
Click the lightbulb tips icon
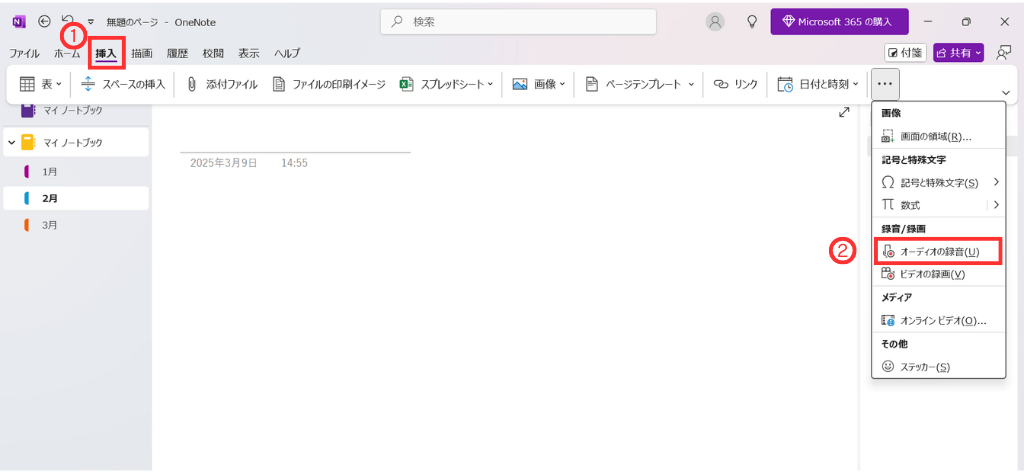pos(752,21)
